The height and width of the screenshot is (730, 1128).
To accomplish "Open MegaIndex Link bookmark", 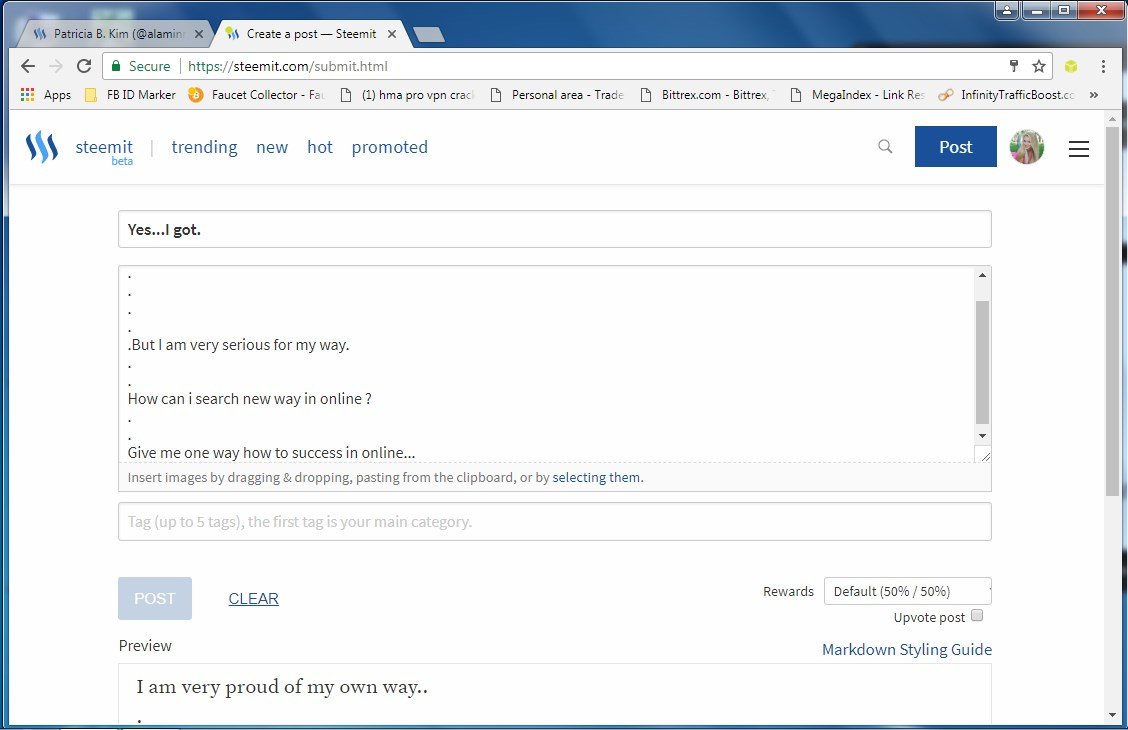I will 858,94.
